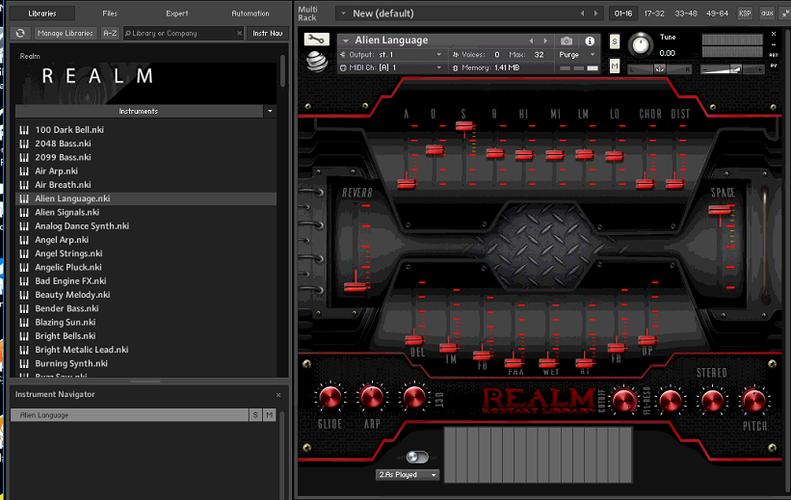This screenshot has width=791, height=500.
Task: Click the Manage Libraries button
Action: [65, 33]
